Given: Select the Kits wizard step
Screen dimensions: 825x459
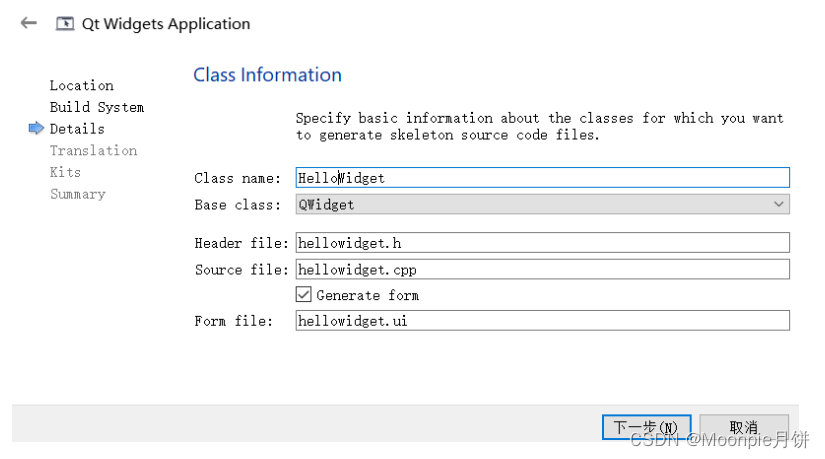Looking at the screenshot, I should point(65,172).
